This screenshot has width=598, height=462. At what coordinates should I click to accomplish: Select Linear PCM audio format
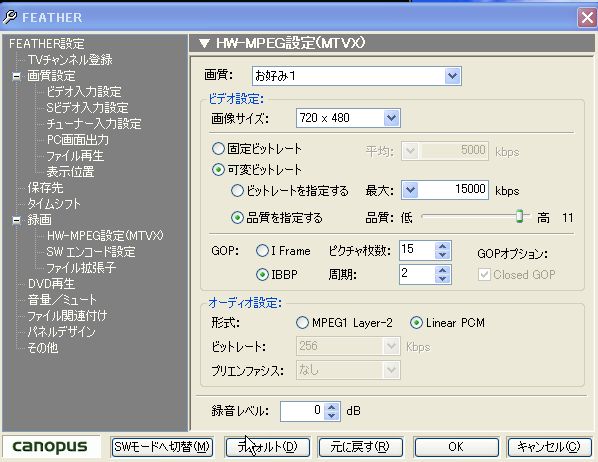tap(416, 323)
